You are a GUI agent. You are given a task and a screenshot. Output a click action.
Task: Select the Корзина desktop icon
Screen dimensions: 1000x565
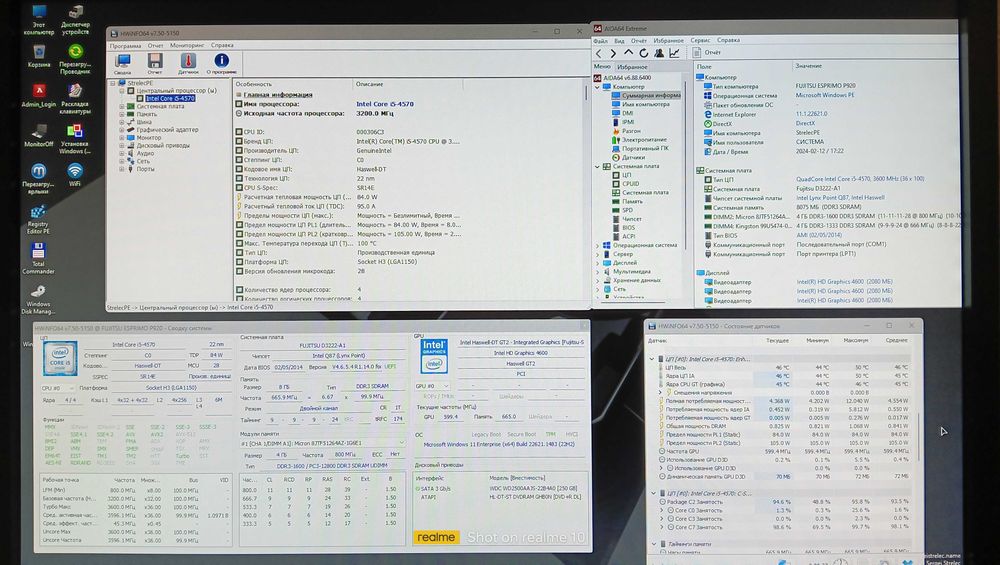point(39,56)
